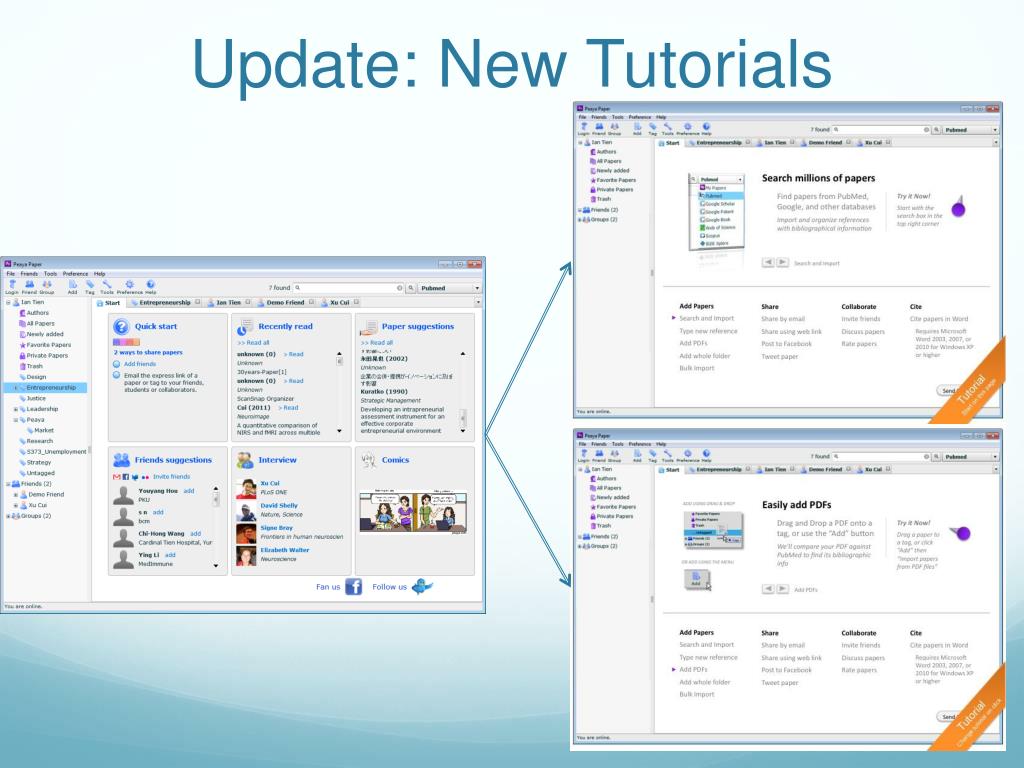Open the tab list arrow in left window
This screenshot has height=768, width=1024.
pyautogui.click(x=478, y=302)
